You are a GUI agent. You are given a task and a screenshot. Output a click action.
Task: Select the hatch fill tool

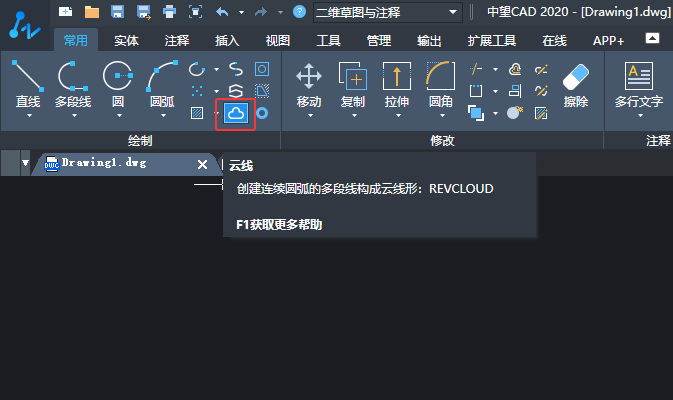point(197,113)
